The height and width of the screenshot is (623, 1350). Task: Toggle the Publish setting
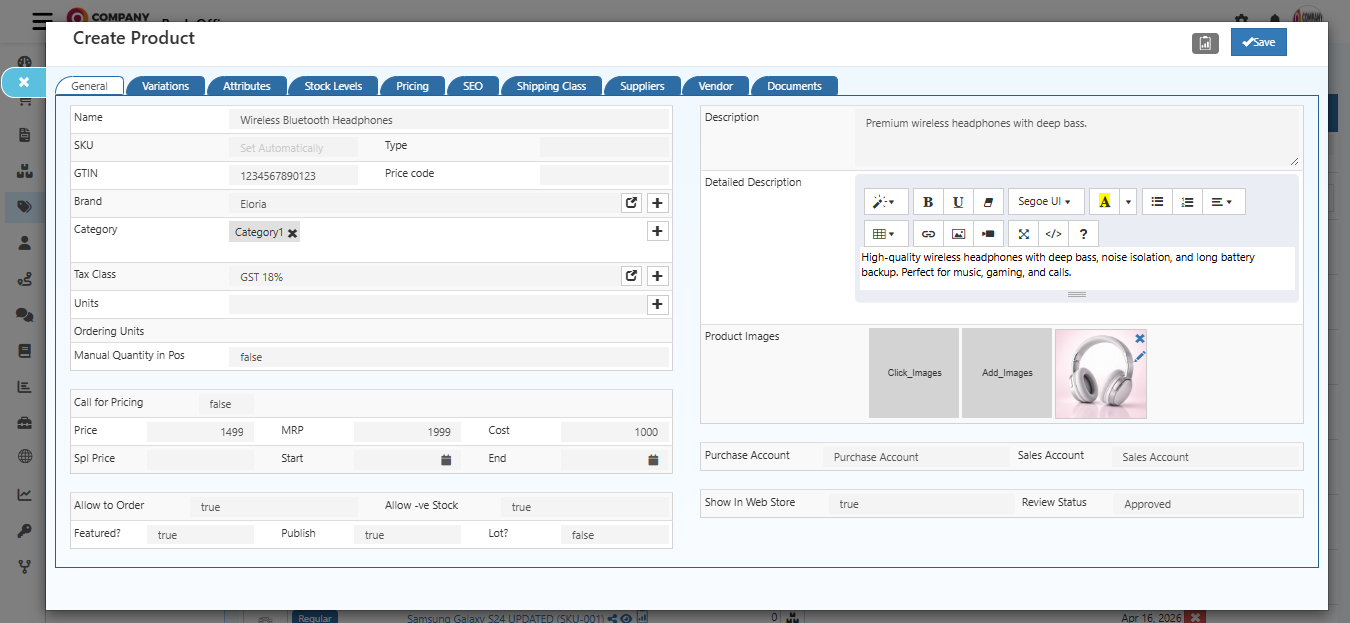407,534
